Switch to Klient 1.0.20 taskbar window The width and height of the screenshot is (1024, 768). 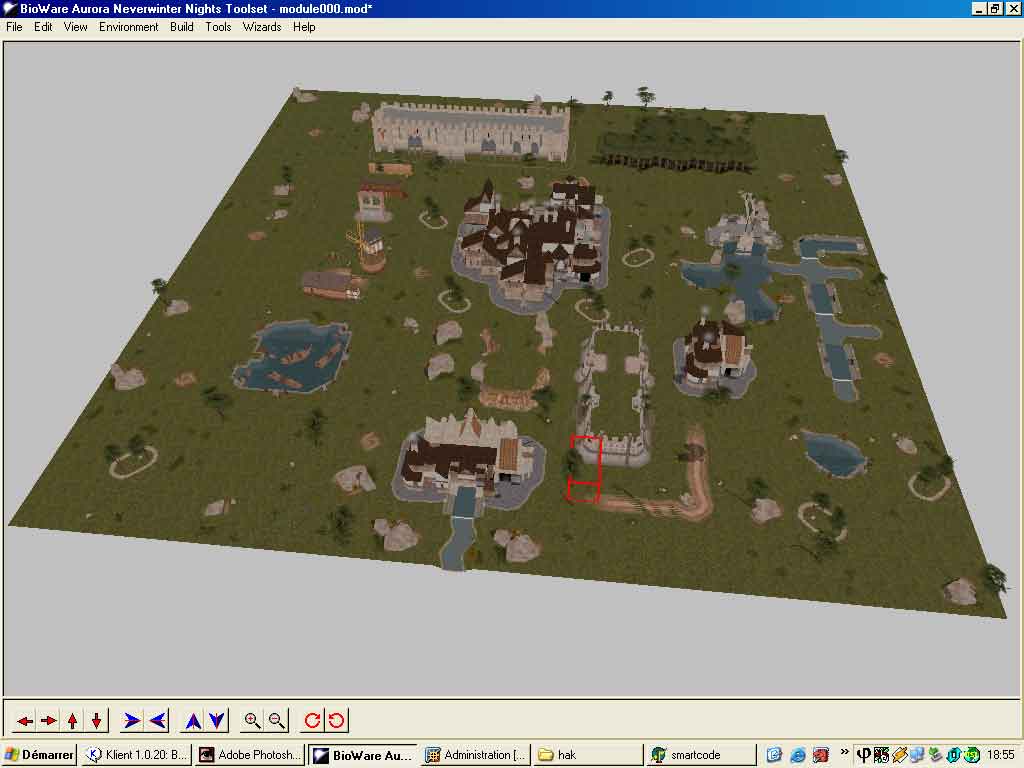[x=136, y=755]
